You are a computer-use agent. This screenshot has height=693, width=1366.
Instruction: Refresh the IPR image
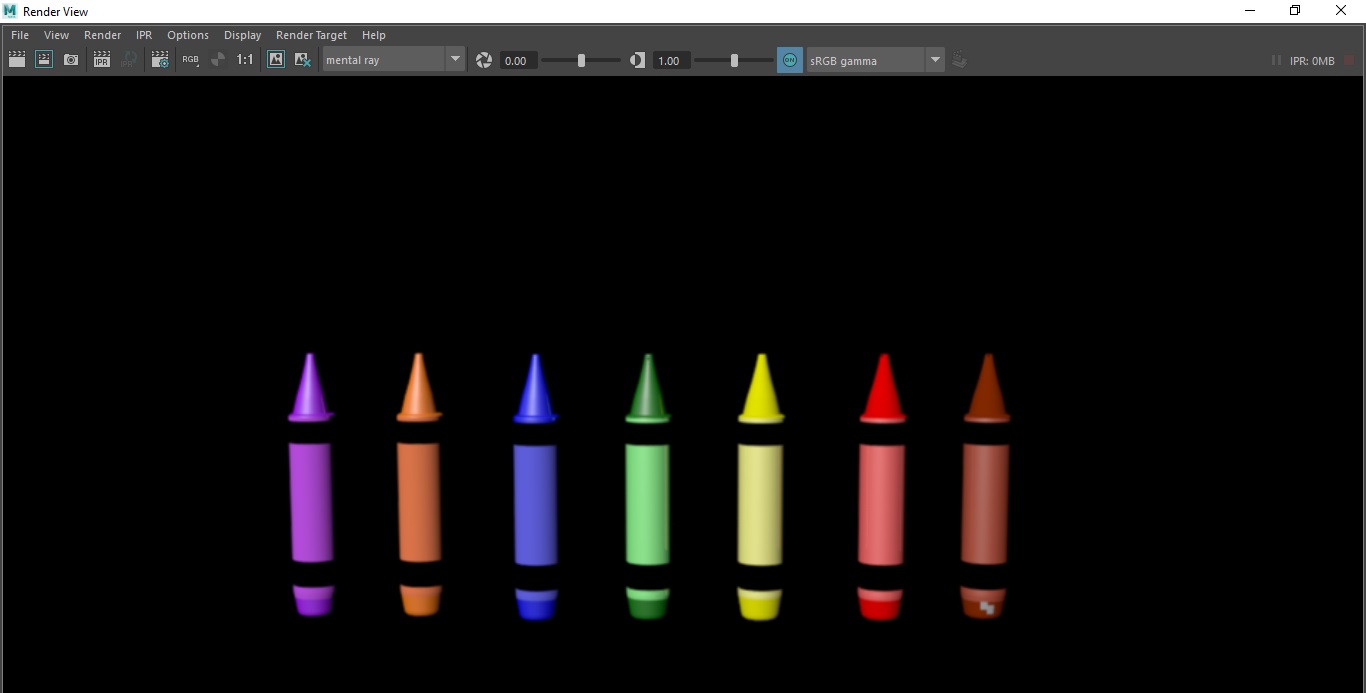(x=130, y=59)
